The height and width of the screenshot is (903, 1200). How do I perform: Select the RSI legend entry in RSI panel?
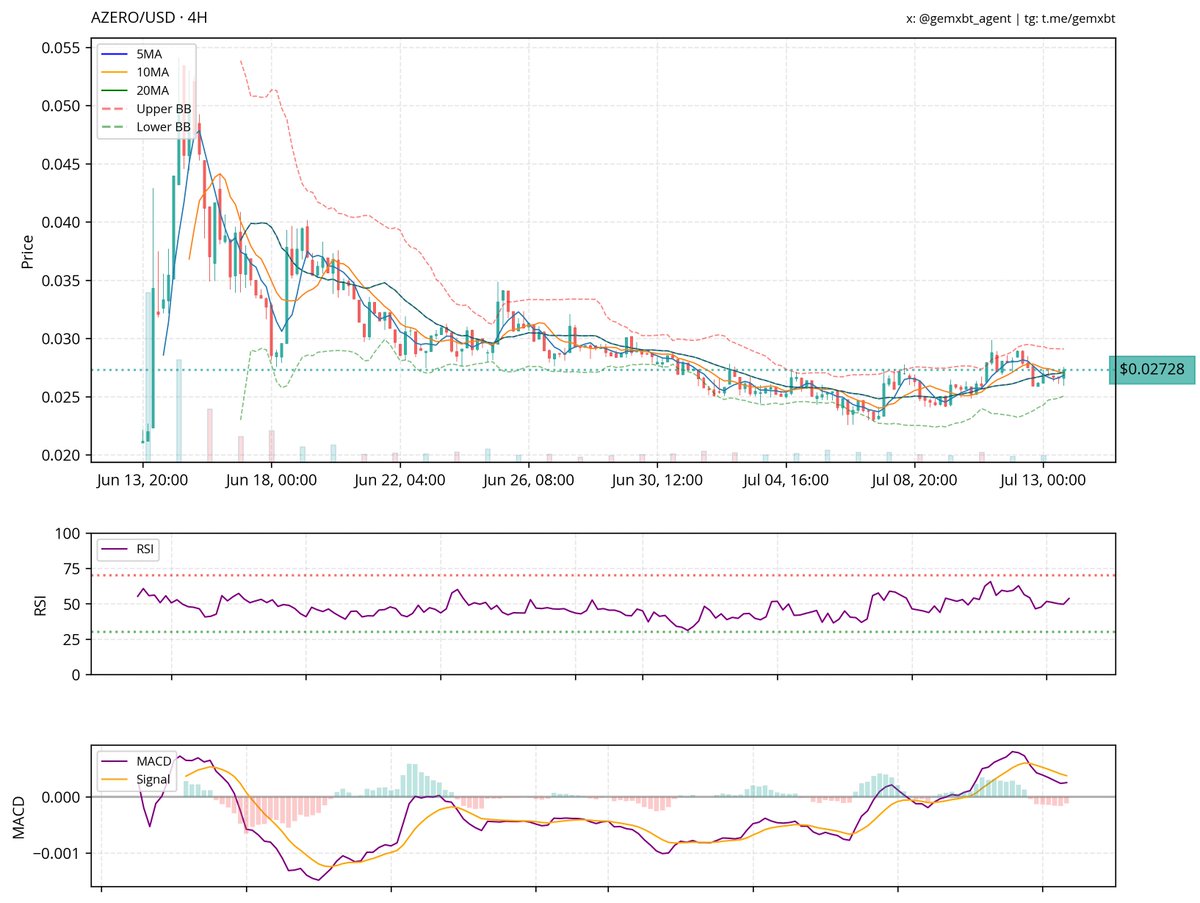(129, 548)
